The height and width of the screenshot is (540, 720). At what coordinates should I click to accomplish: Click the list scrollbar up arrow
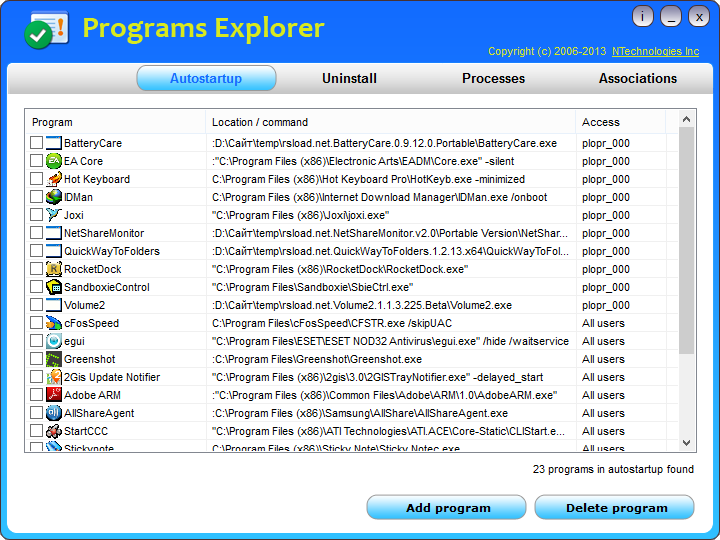pyautogui.click(x=686, y=119)
